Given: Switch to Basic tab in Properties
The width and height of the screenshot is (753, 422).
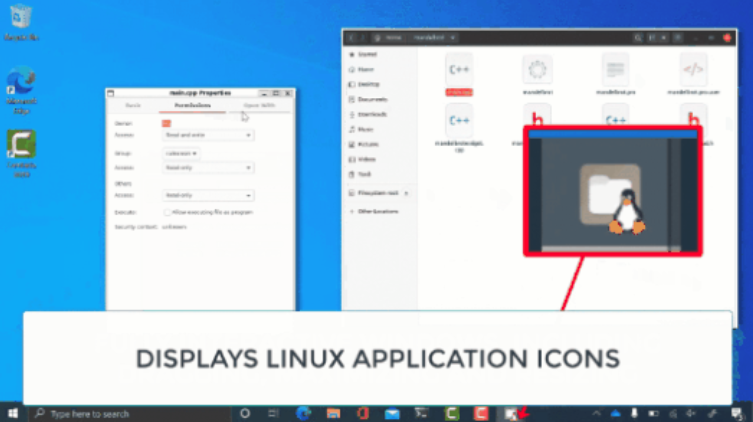Looking at the screenshot, I should coord(133,105).
